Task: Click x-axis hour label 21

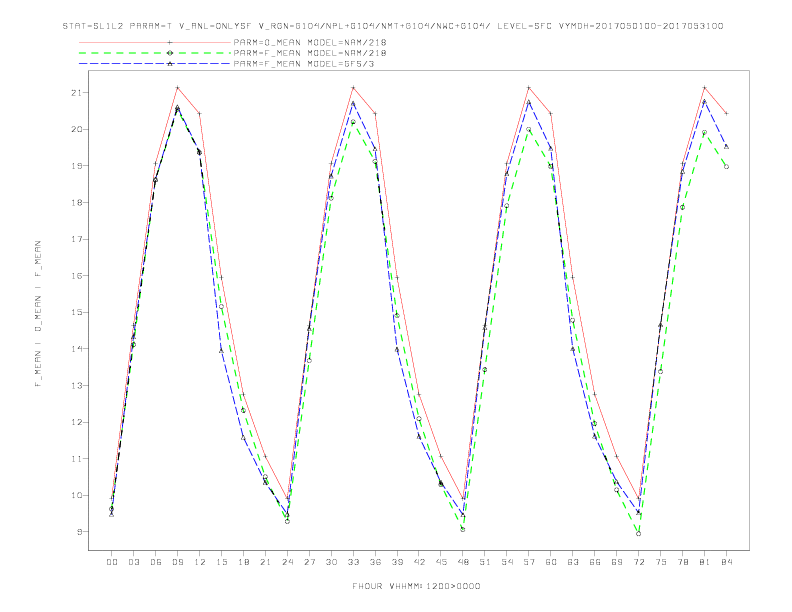Action: coord(265,562)
